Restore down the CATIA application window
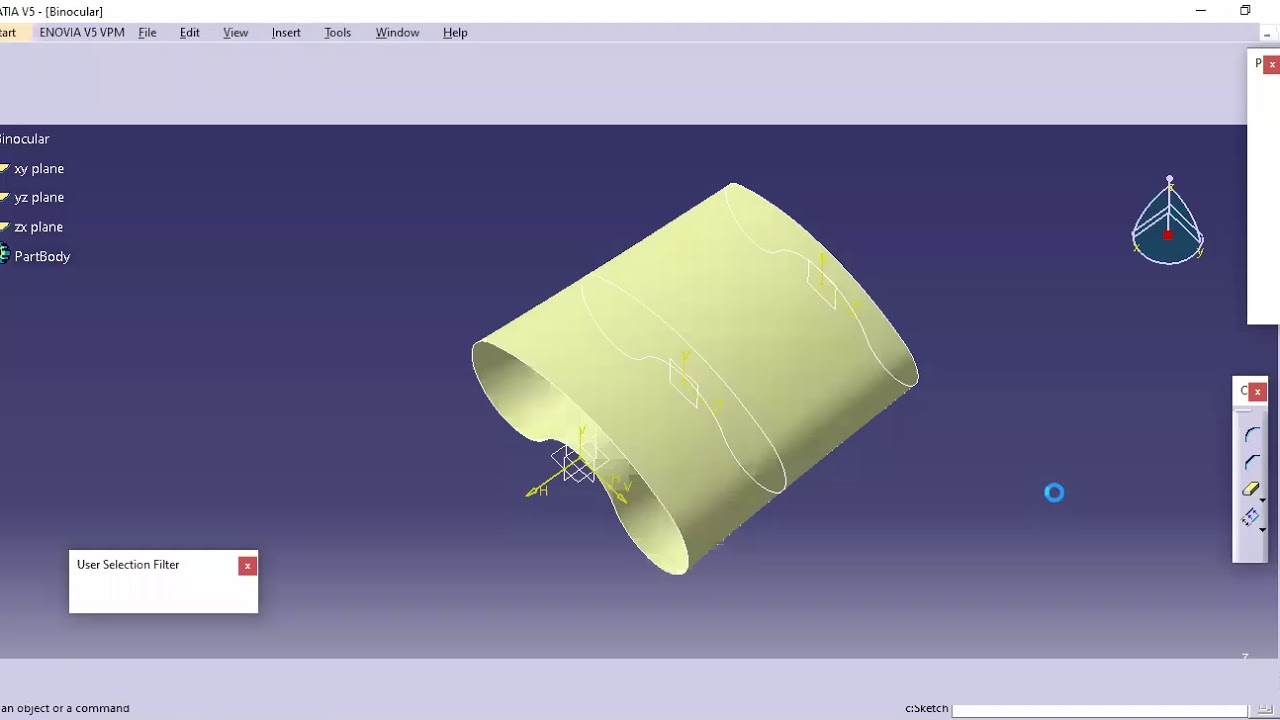 pos(1245,11)
